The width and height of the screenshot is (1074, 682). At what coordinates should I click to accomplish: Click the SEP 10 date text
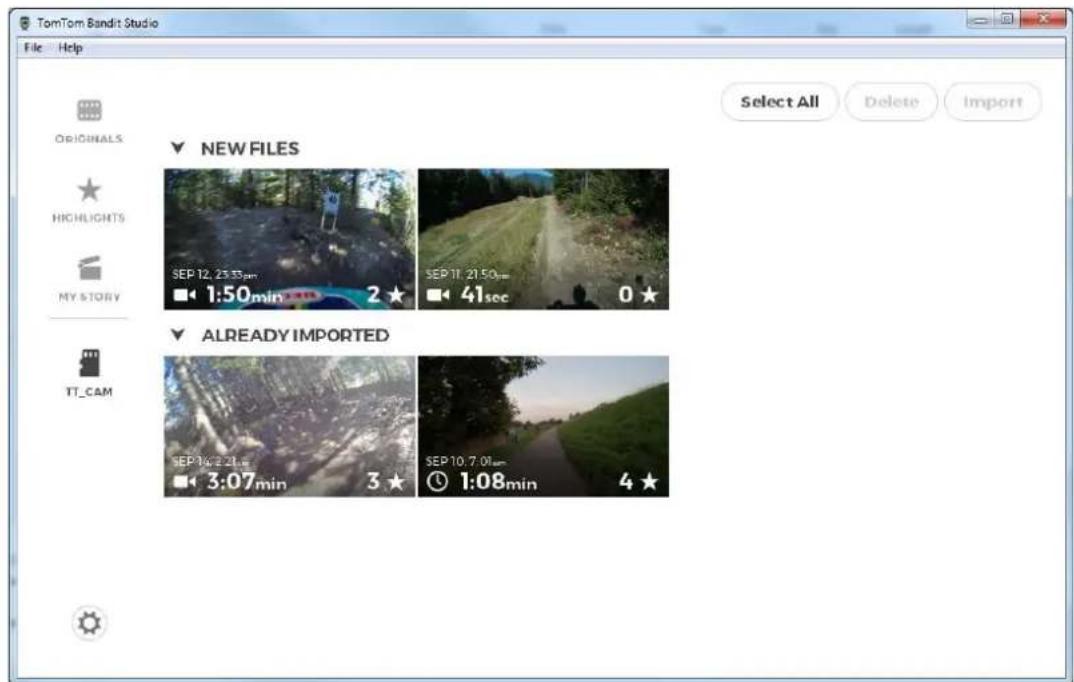pyautogui.click(x=466, y=462)
